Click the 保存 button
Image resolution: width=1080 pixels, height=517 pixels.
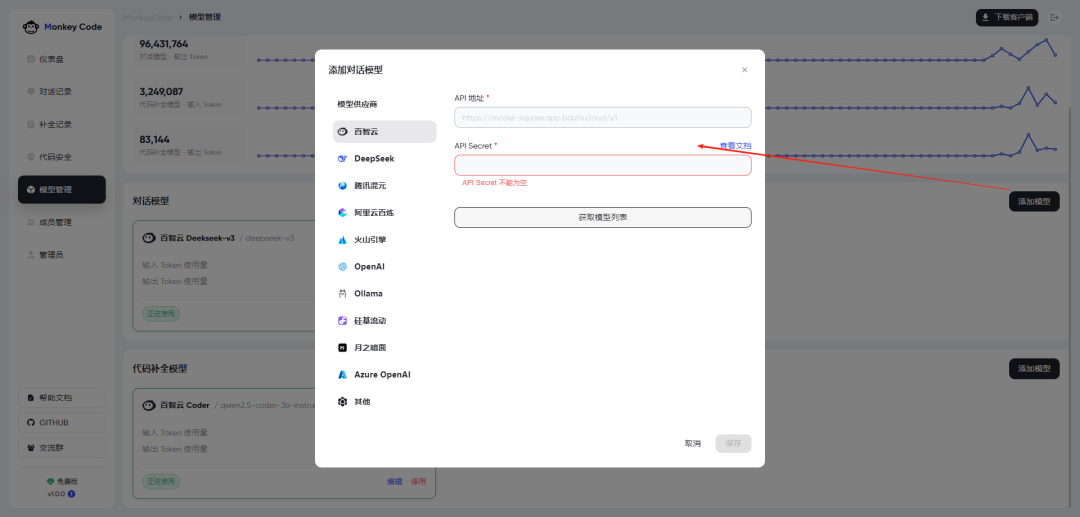click(x=734, y=443)
